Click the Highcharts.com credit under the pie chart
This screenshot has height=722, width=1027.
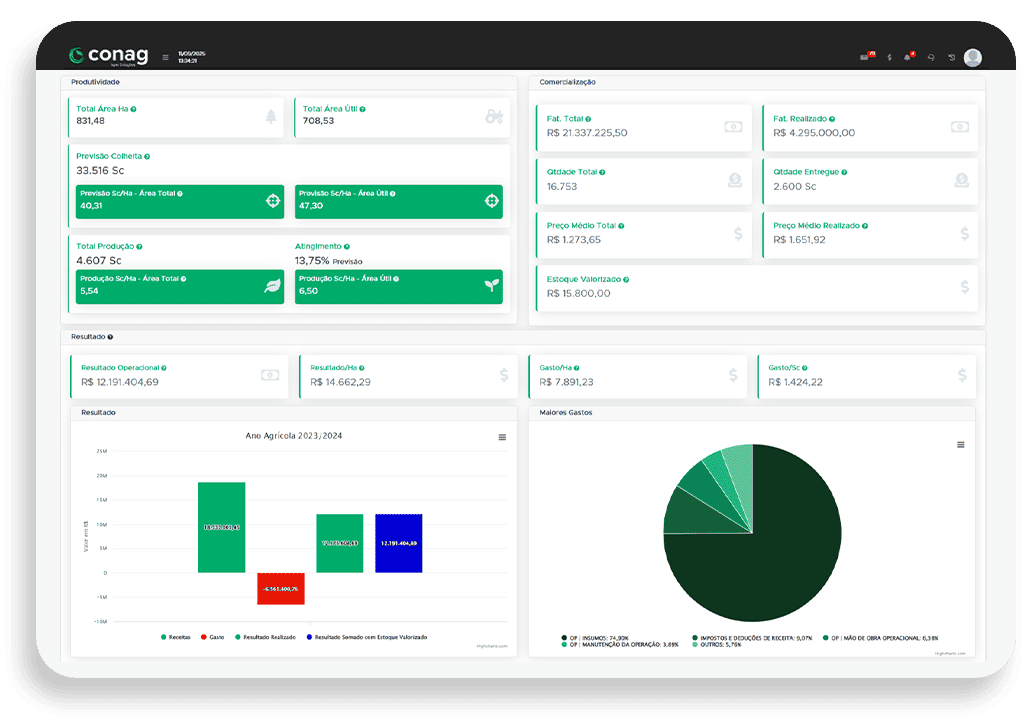tap(949, 653)
